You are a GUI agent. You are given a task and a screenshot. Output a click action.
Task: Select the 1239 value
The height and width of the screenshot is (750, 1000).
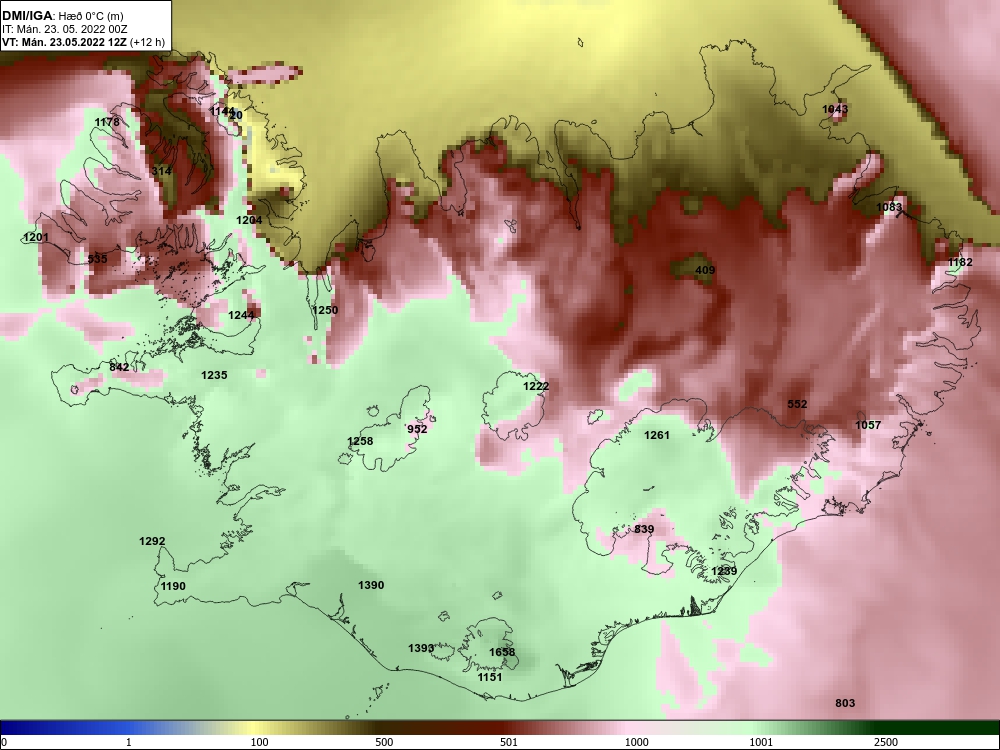click(724, 571)
